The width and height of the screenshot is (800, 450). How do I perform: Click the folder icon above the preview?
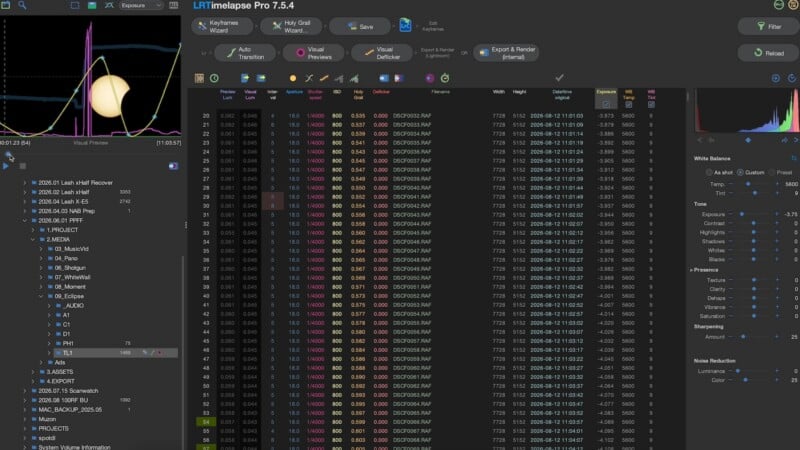[x=6, y=5]
